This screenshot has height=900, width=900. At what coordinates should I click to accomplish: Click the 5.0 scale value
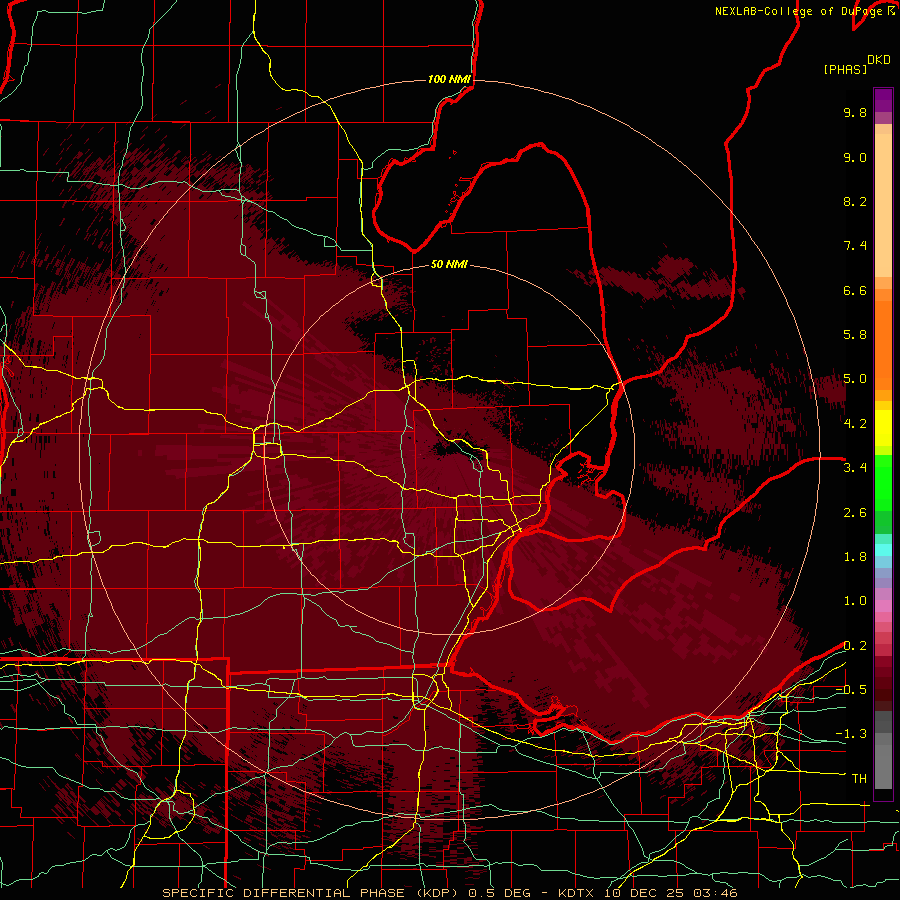point(855,379)
